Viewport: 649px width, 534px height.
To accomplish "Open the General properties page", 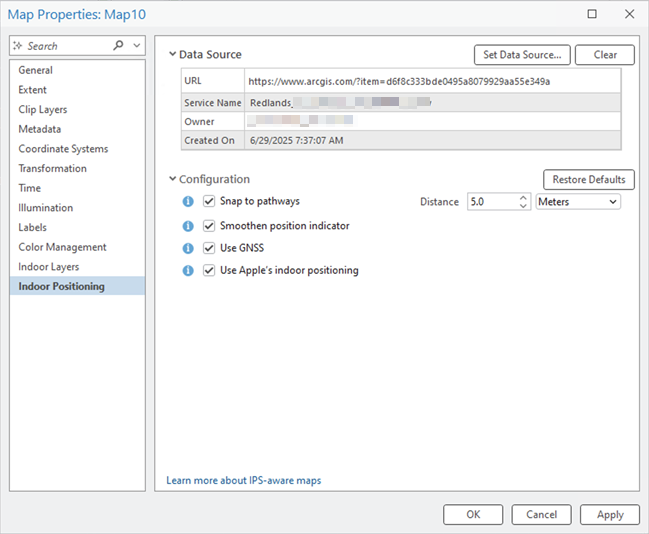I will [x=36, y=70].
